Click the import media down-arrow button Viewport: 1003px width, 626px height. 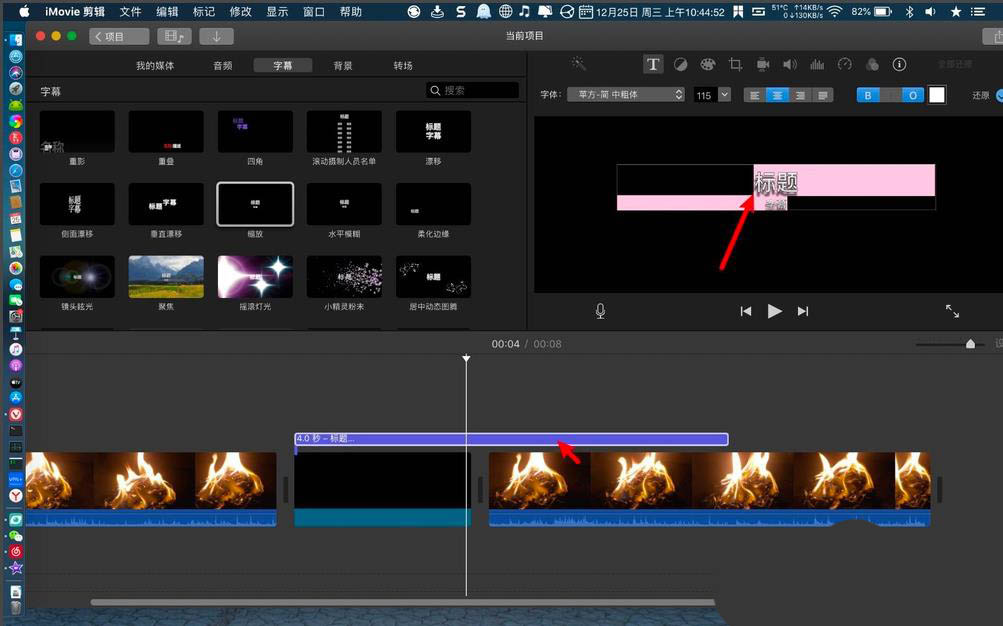(x=216, y=36)
